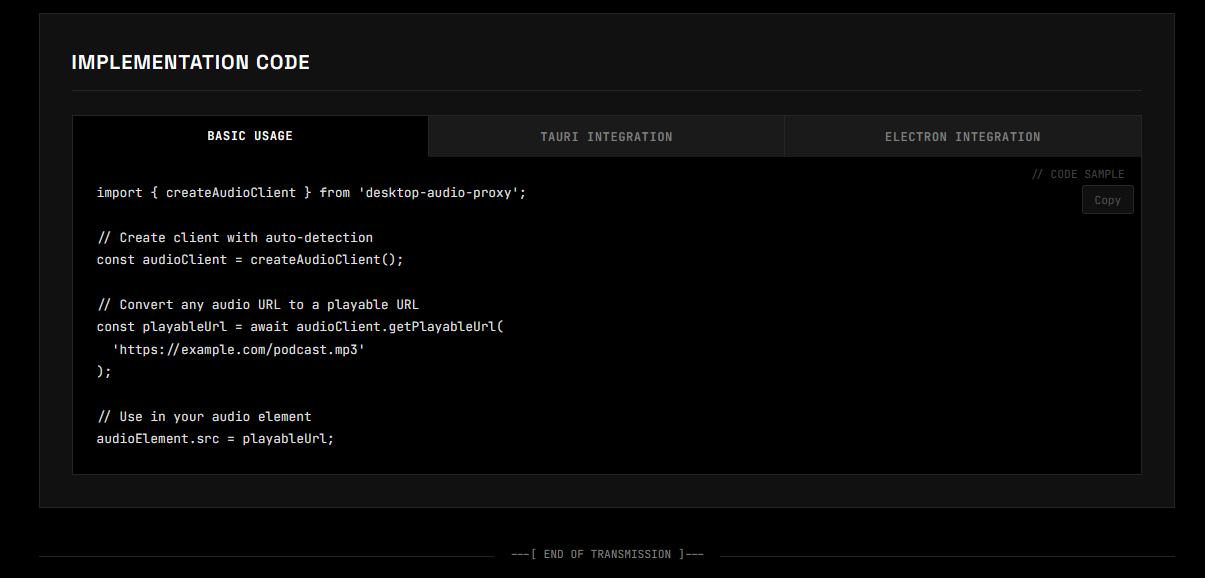Select the Basic Usage tab
This screenshot has width=1205, height=578.
(250, 135)
